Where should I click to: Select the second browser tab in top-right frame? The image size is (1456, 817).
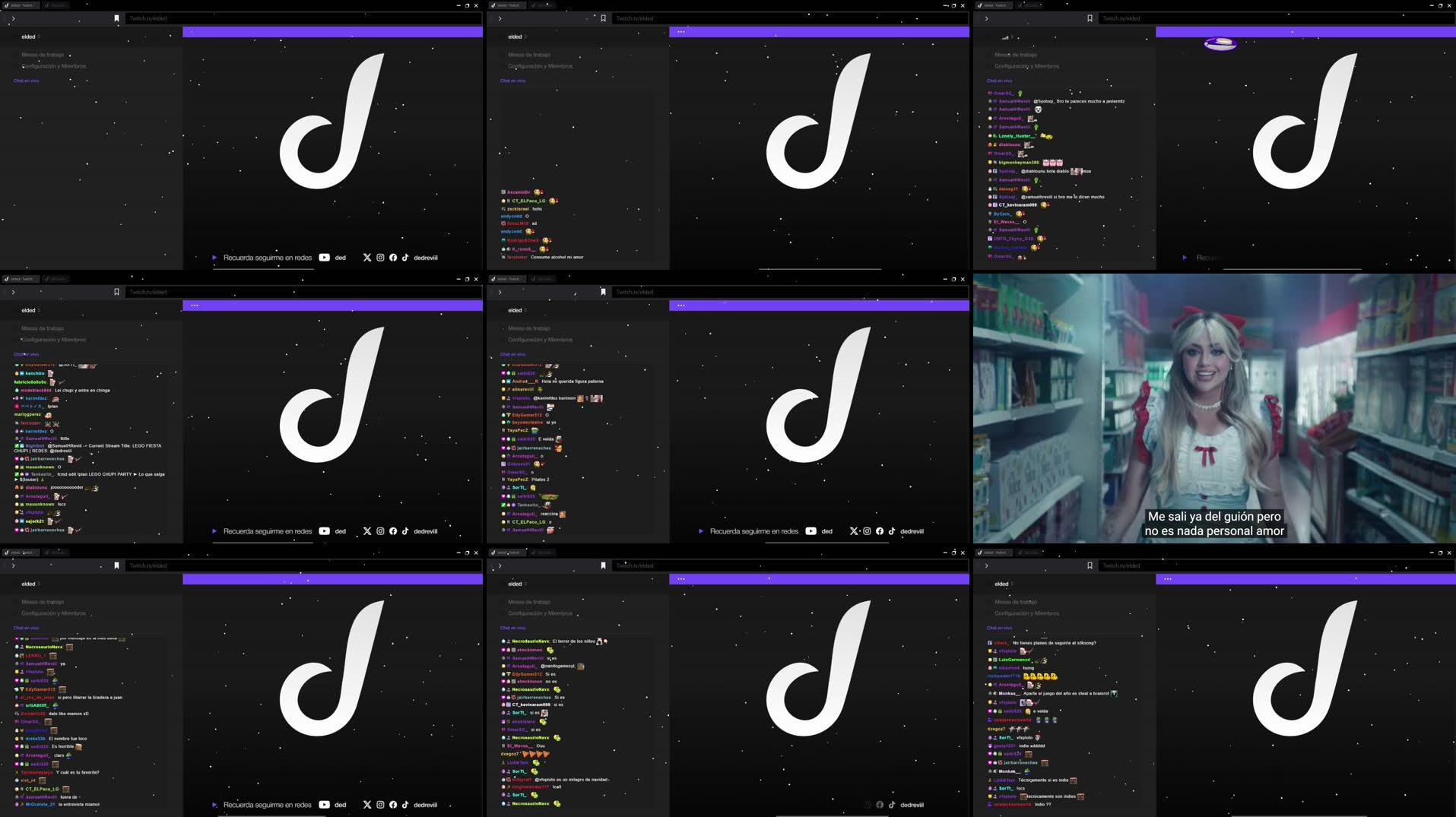1030,5
